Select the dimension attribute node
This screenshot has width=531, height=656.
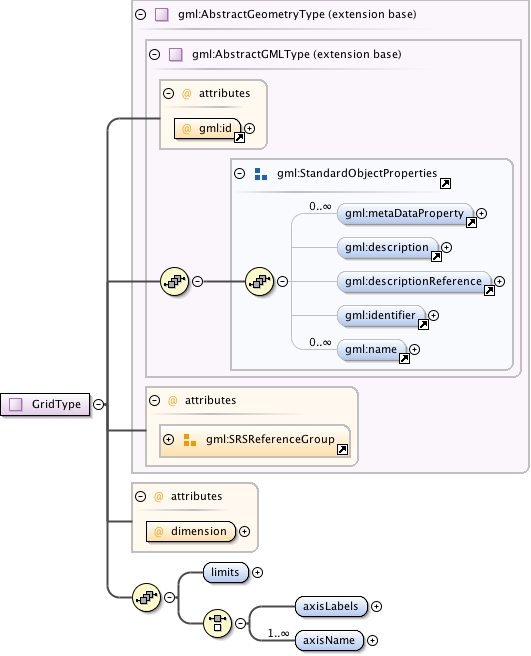pos(191,531)
